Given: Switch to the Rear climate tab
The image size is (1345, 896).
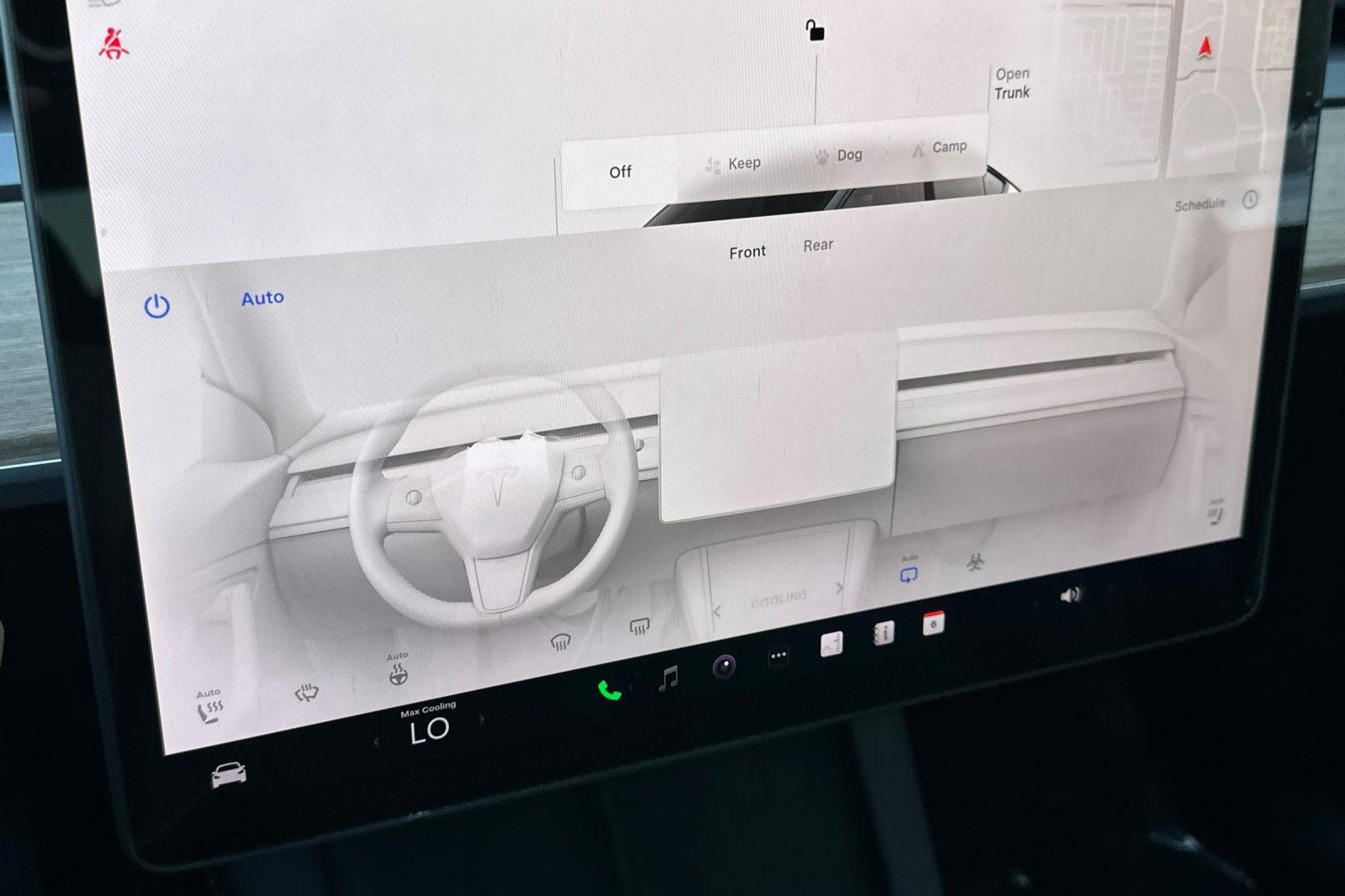Looking at the screenshot, I should [818, 245].
